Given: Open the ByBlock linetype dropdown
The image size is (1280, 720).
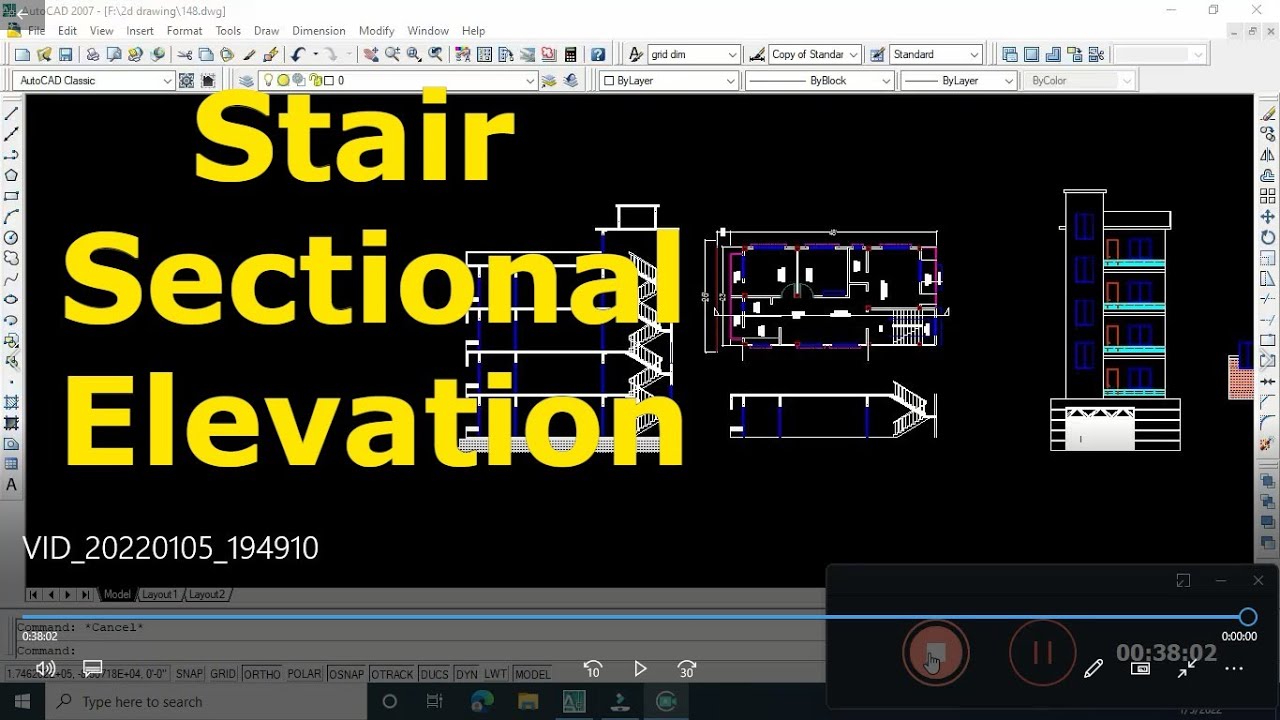Looking at the screenshot, I should click(x=886, y=81).
